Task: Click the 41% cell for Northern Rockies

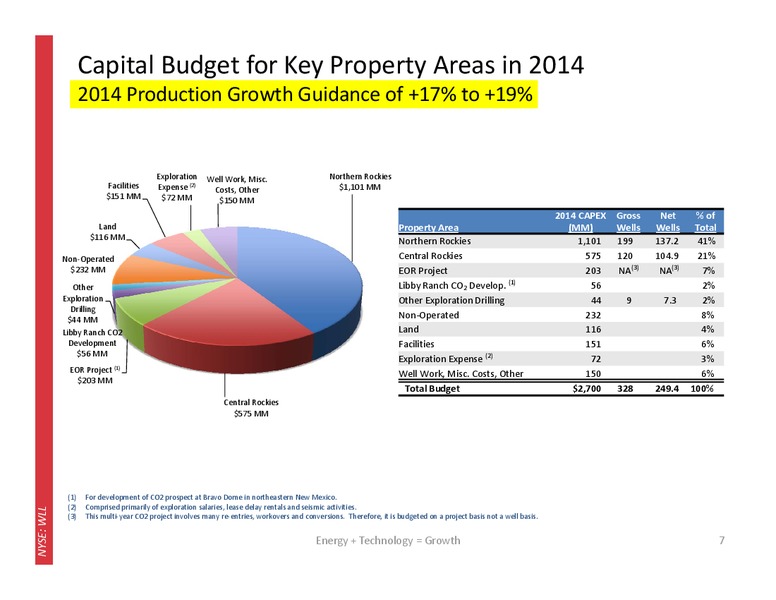Action: click(706, 241)
